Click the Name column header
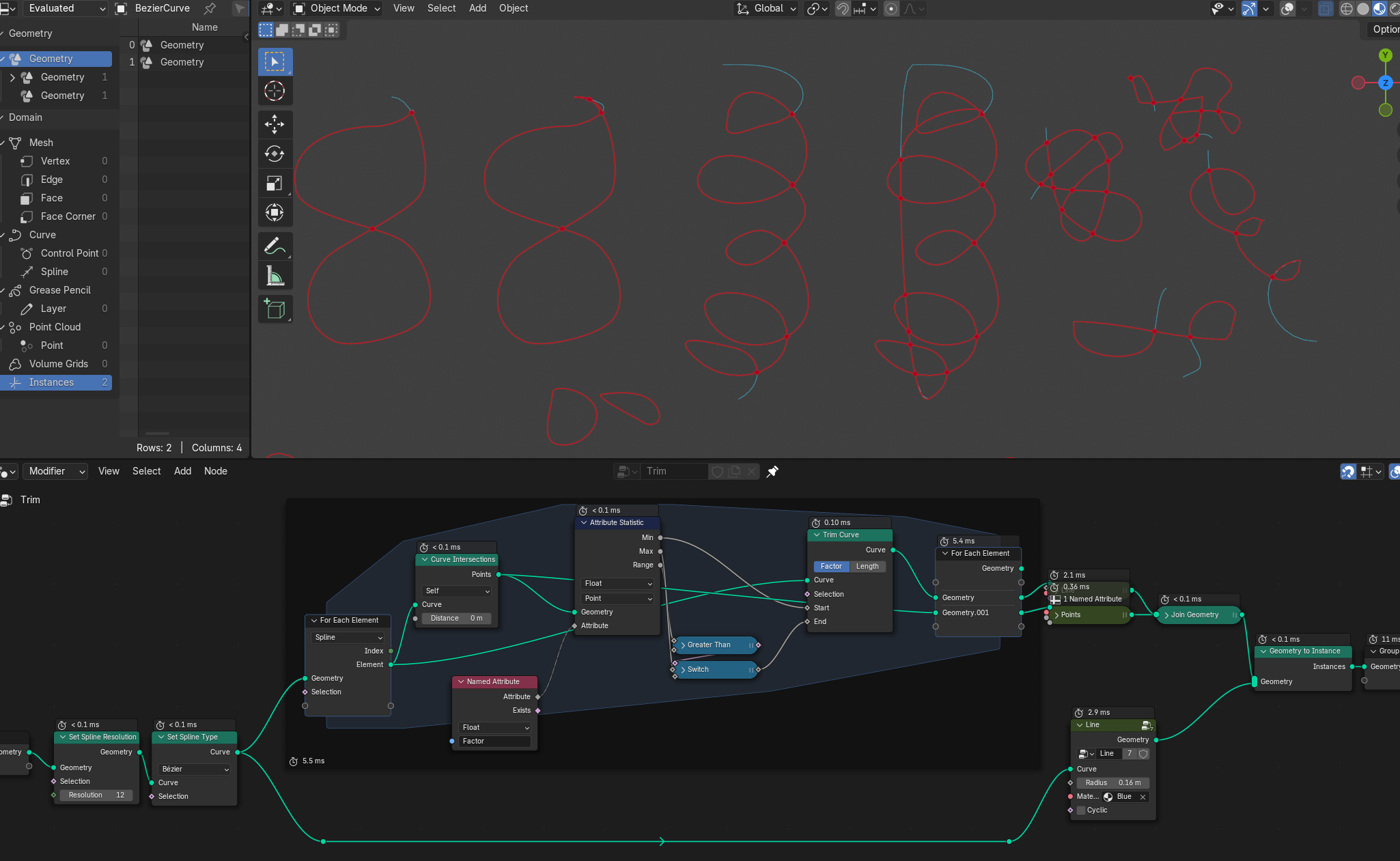The width and height of the screenshot is (1400, 861). [204, 27]
